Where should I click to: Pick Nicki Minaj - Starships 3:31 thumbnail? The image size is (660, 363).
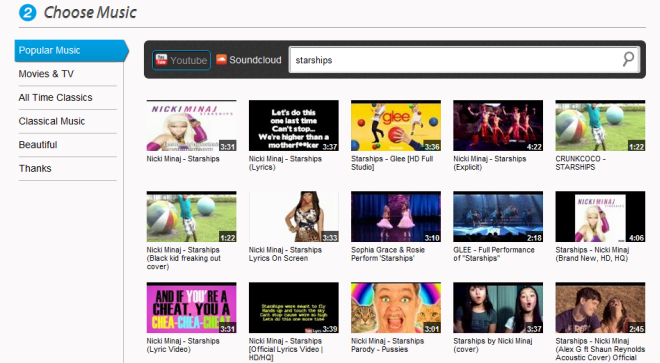point(192,125)
